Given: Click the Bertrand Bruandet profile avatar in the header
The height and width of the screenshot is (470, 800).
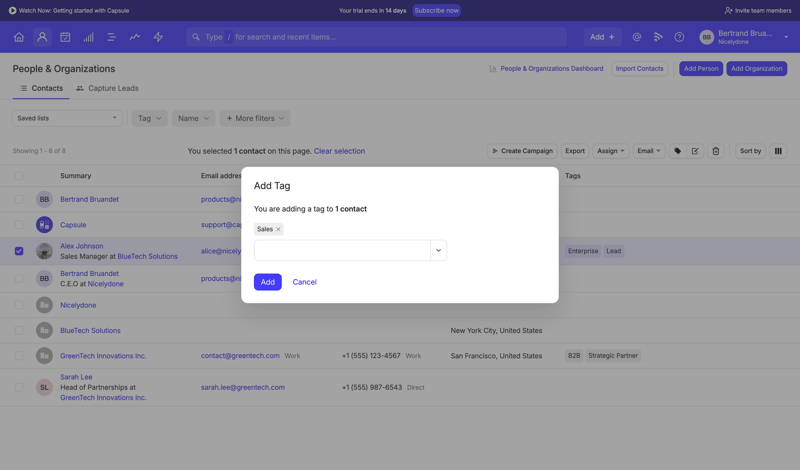Looking at the screenshot, I should (707, 37).
